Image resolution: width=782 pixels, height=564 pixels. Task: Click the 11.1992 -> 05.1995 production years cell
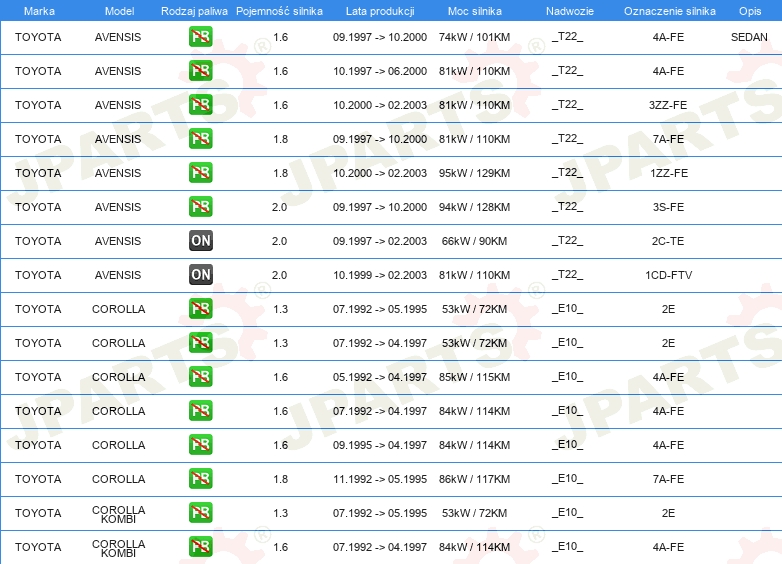tap(380, 479)
